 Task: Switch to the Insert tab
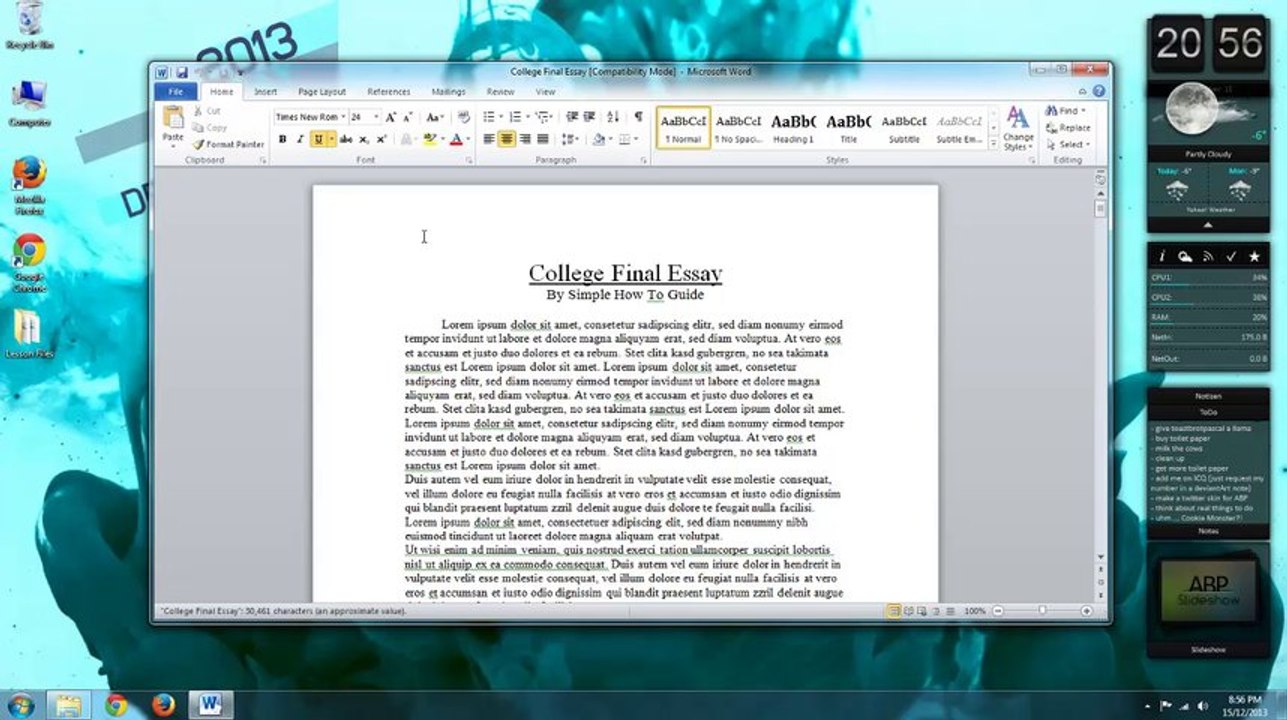(266, 92)
